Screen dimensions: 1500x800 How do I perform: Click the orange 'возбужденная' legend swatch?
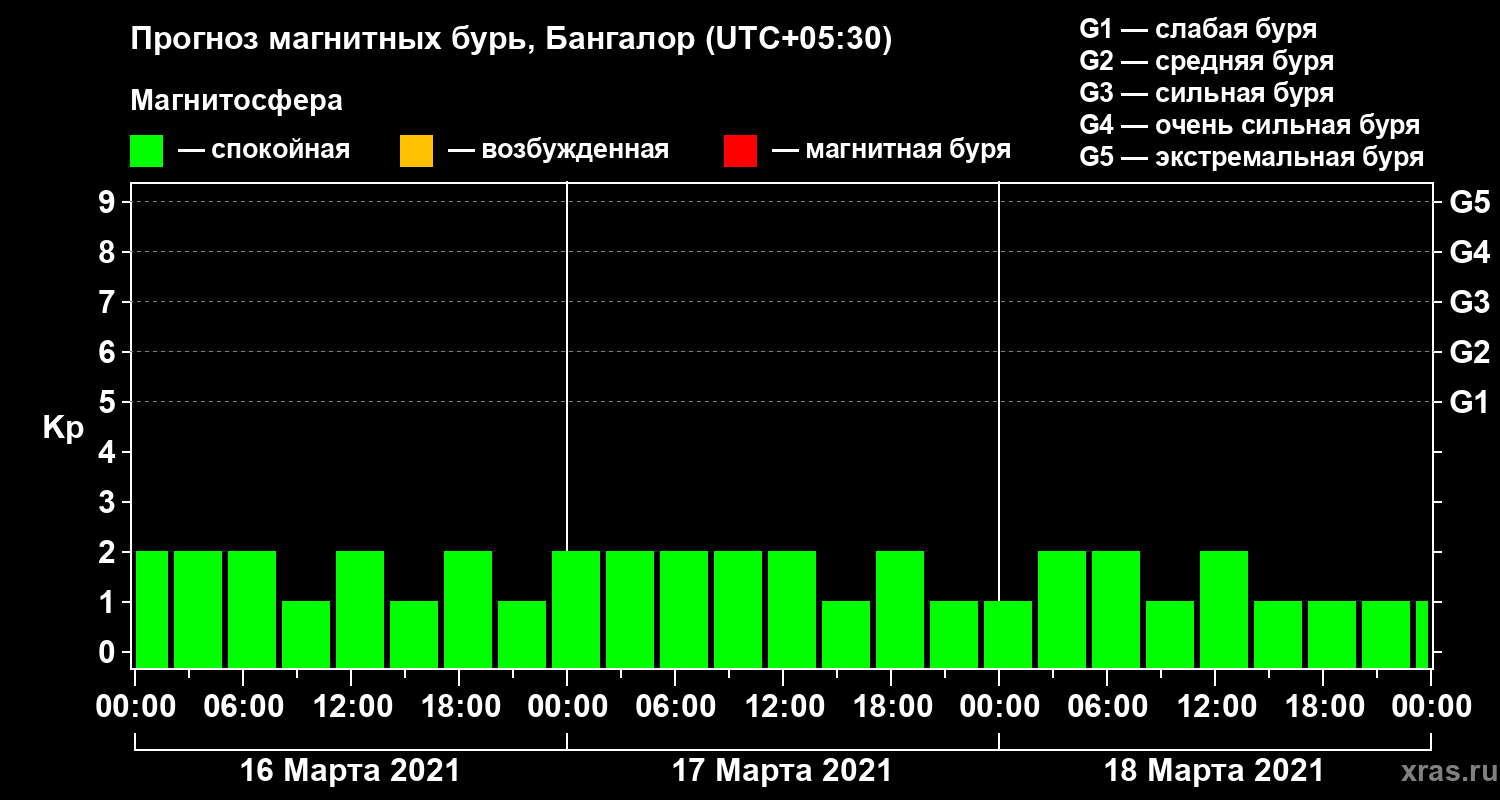point(416,151)
